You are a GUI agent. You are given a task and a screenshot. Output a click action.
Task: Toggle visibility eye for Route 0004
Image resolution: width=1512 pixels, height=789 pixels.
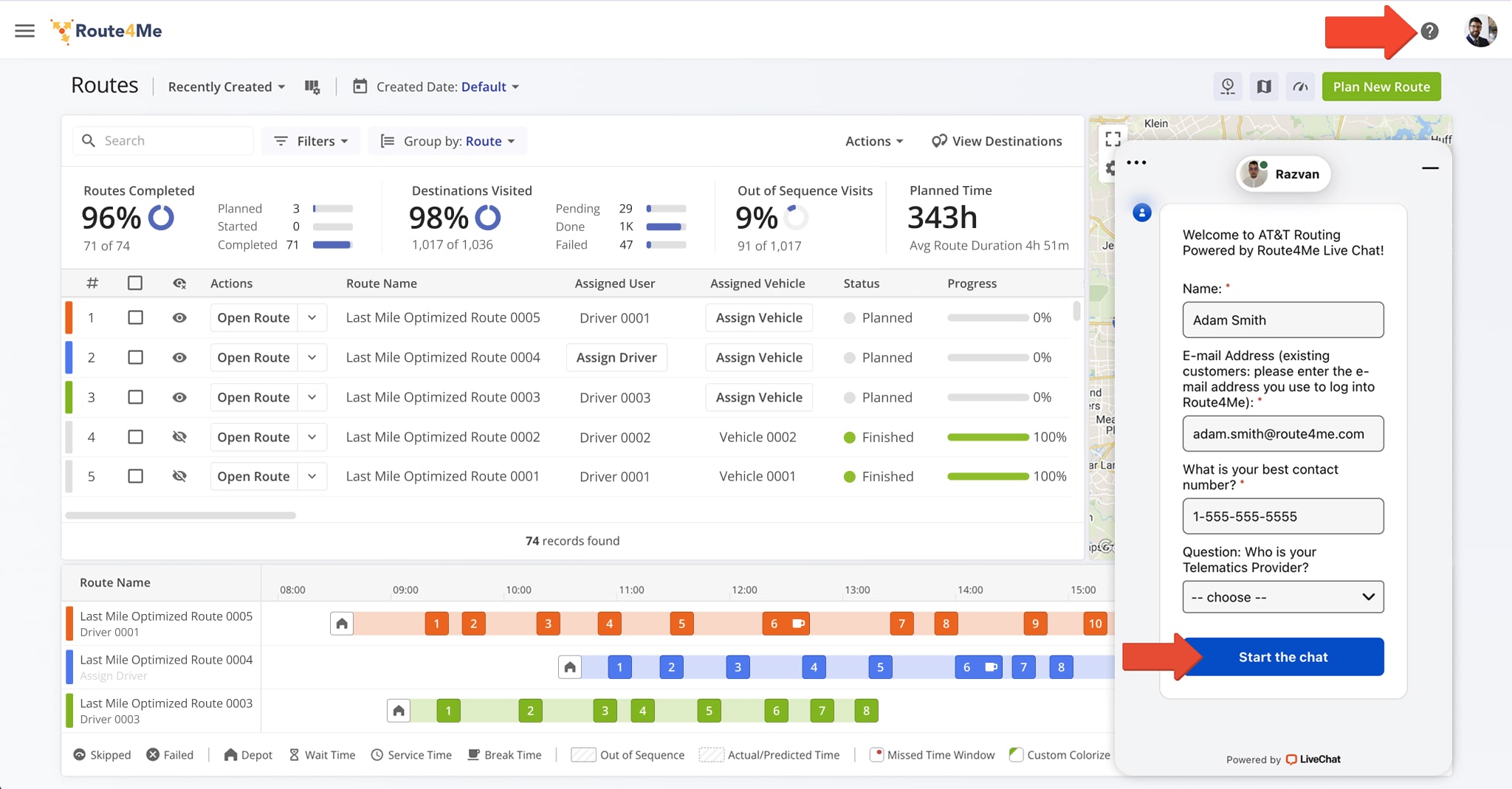pos(179,357)
